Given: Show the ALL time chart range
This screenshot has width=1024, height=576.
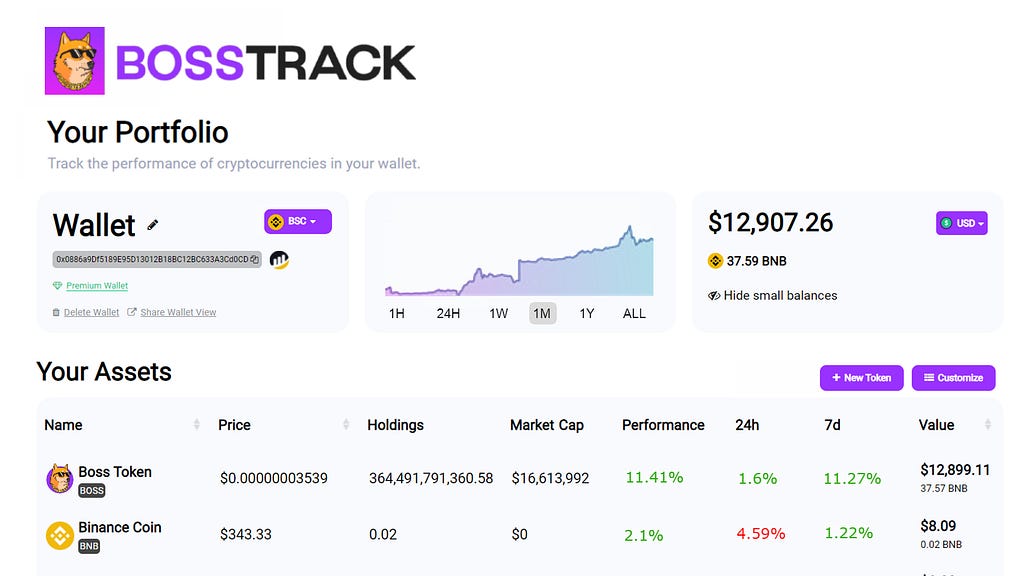Looking at the screenshot, I should point(634,313).
